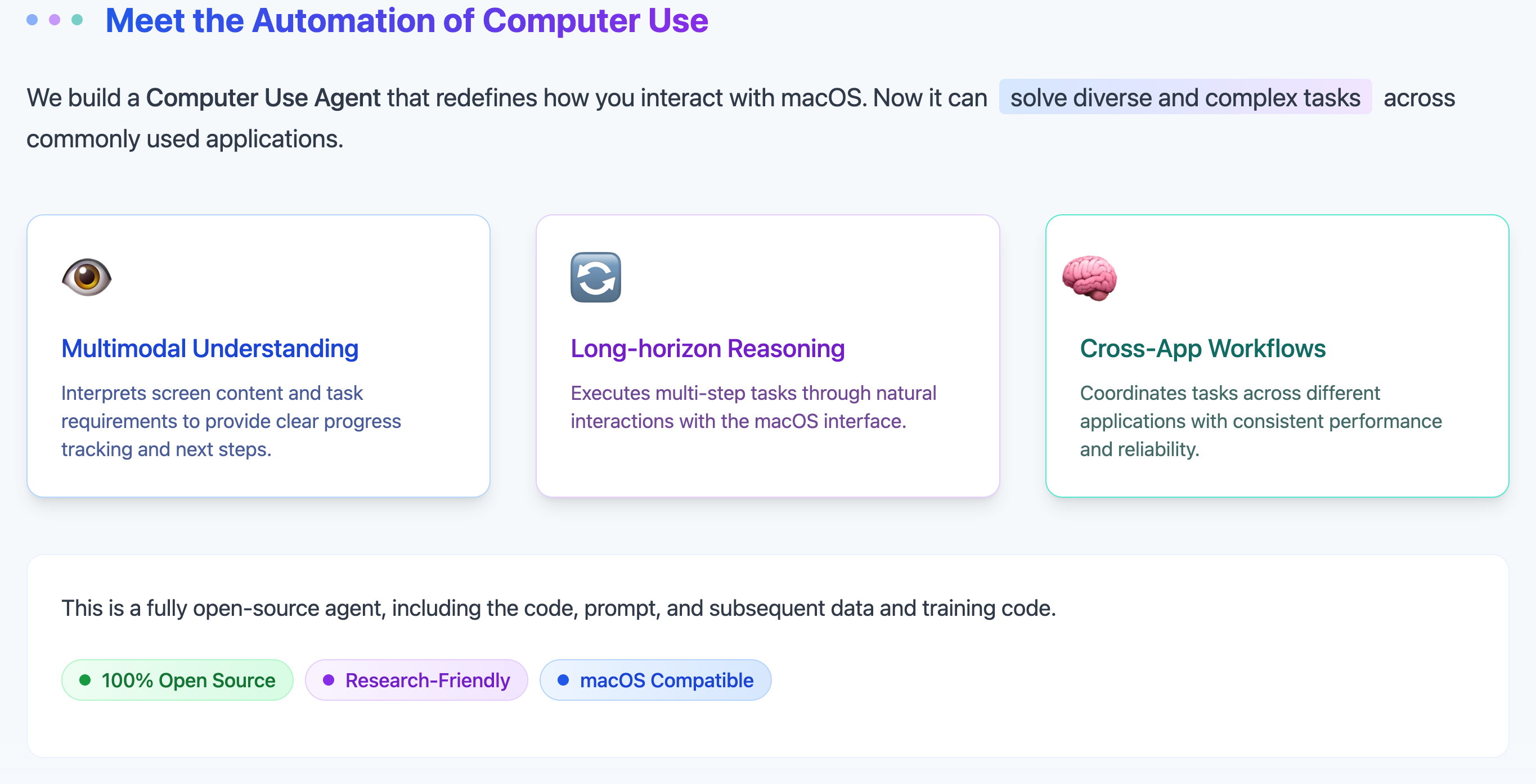The height and width of the screenshot is (784, 1536).
Task: Click the 'Meet the Automation of Computer Use' heading
Action: click(407, 20)
